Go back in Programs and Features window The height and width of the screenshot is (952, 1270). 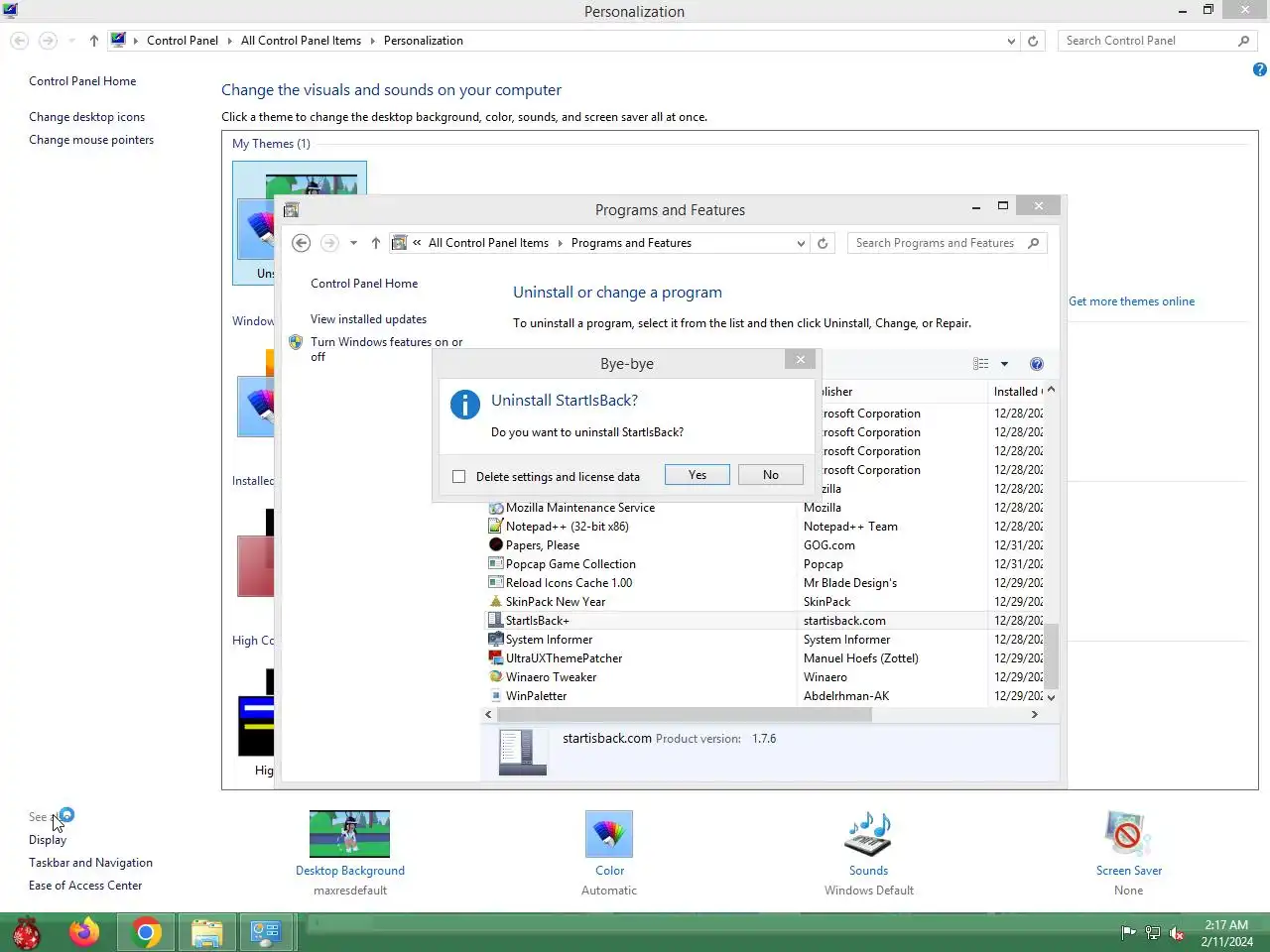(x=302, y=243)
